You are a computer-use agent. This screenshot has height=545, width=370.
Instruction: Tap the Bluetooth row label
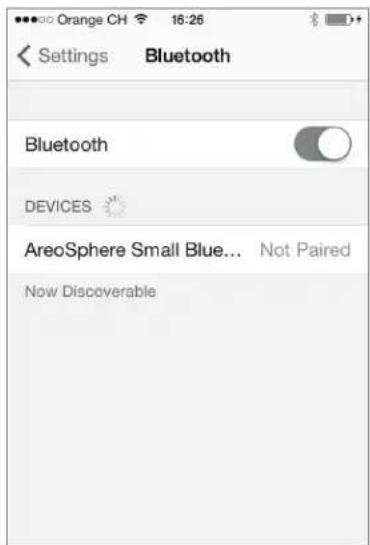(x=66, y=145)
